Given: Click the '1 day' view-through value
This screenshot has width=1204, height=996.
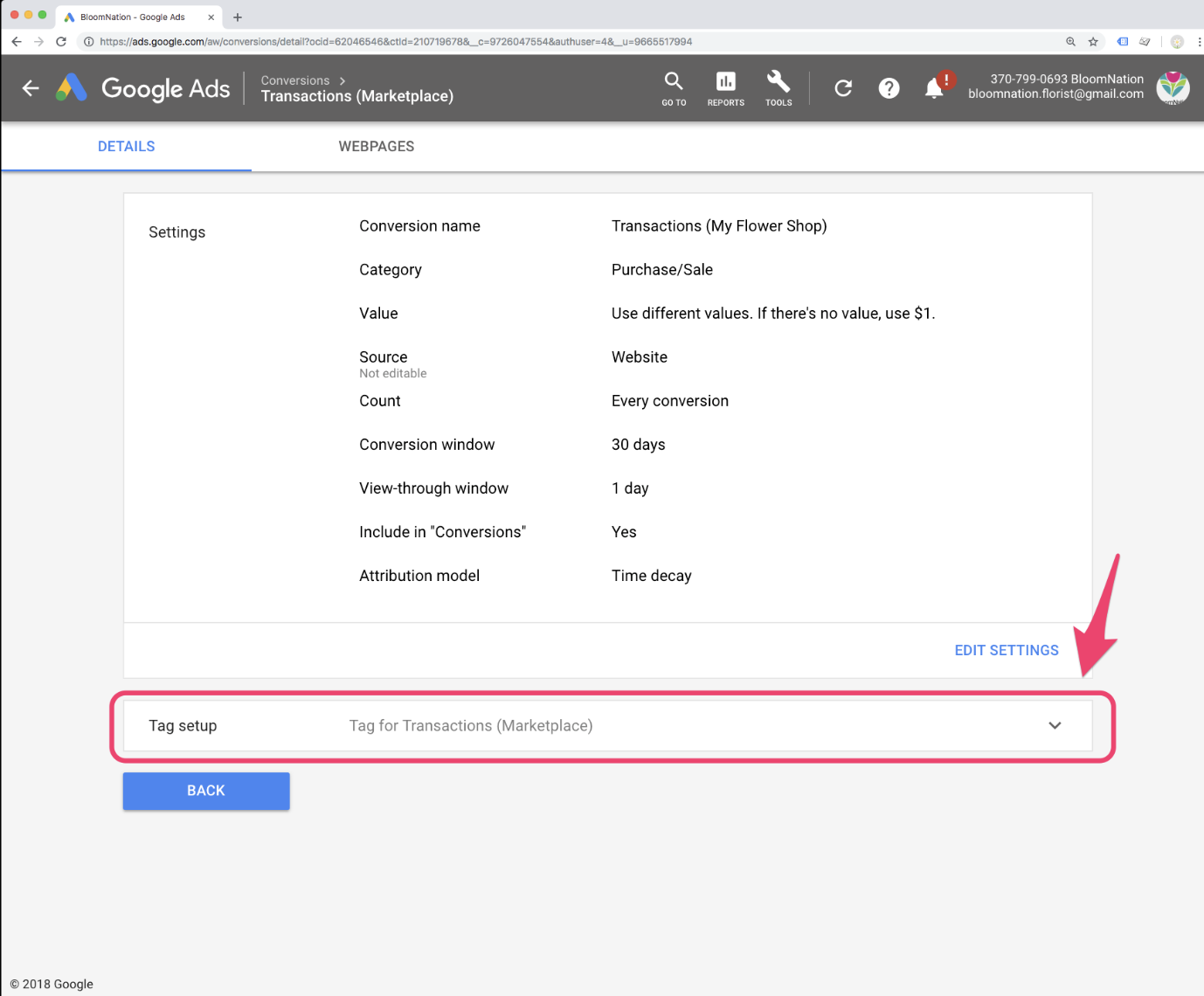Looking at the screenshot, I should point(630,488).
